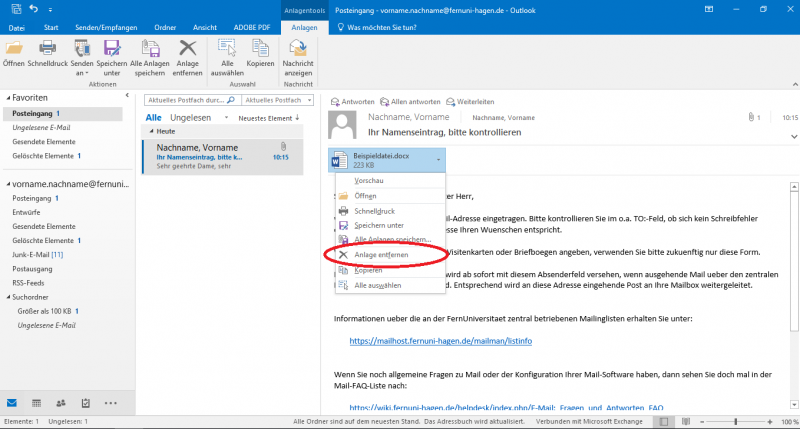Select Größer als 100 KB search folder
The height and width of the screenshot is (429, 800).
coord(48,311)
